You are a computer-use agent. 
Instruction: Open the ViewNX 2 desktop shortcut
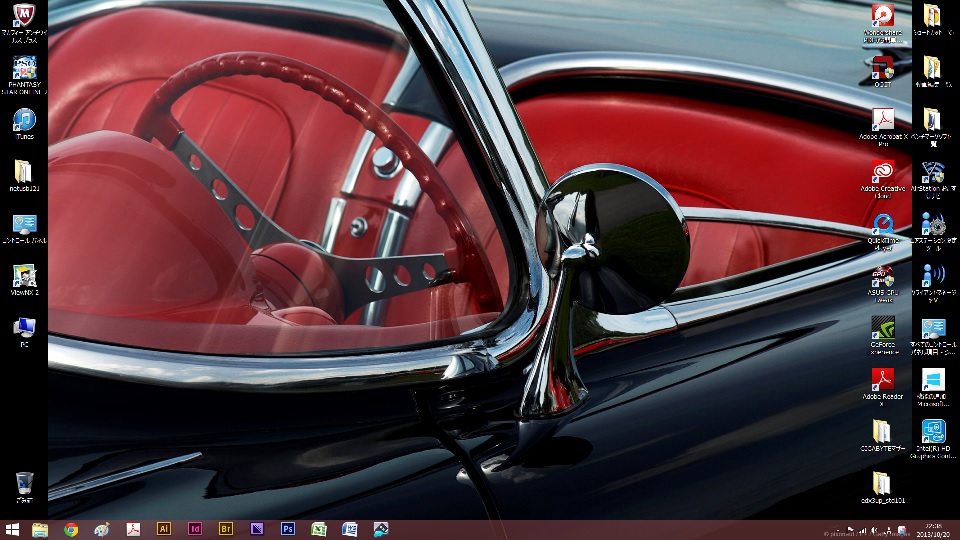[24, 276]
